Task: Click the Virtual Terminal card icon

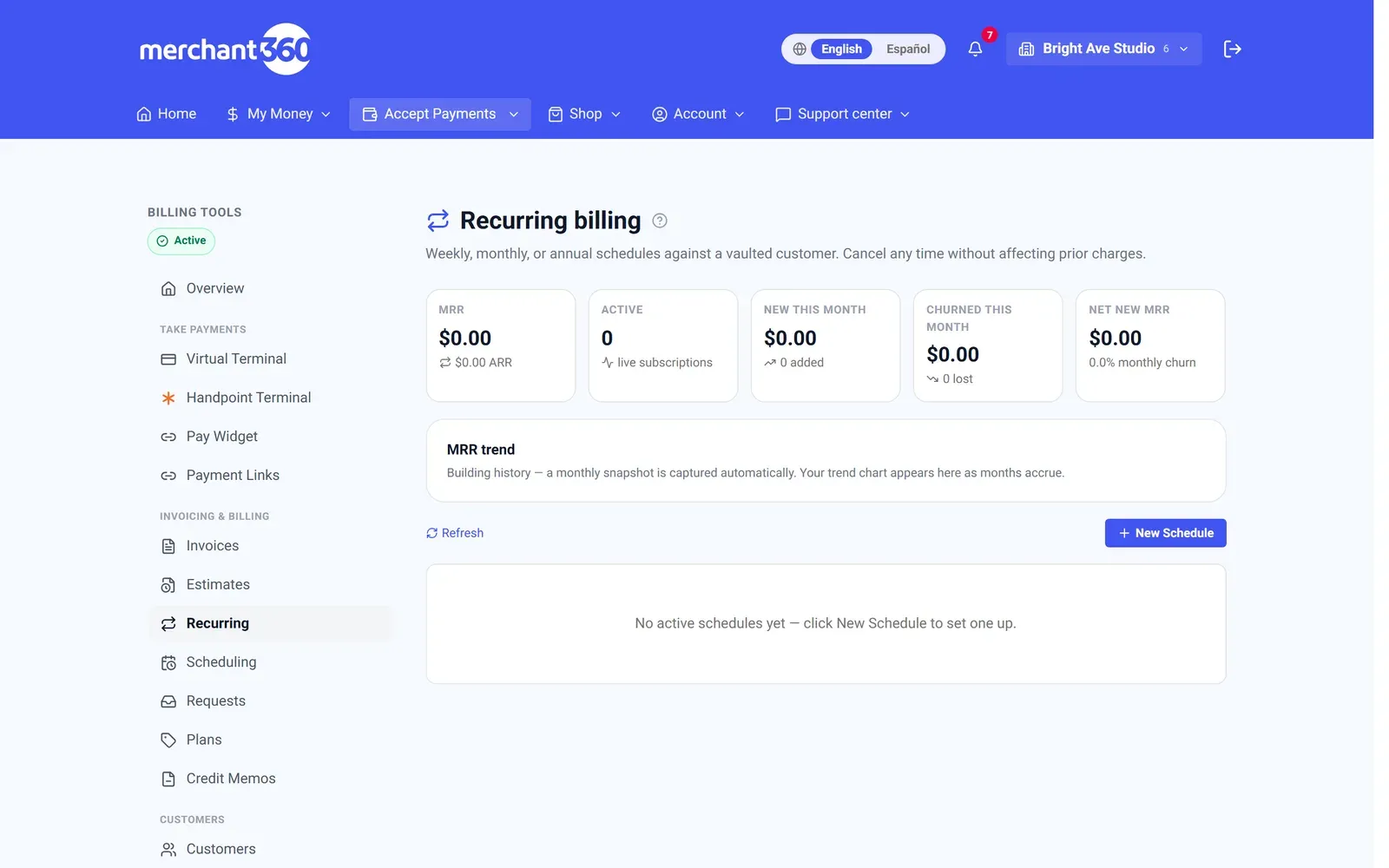Action: pos(168,359)
